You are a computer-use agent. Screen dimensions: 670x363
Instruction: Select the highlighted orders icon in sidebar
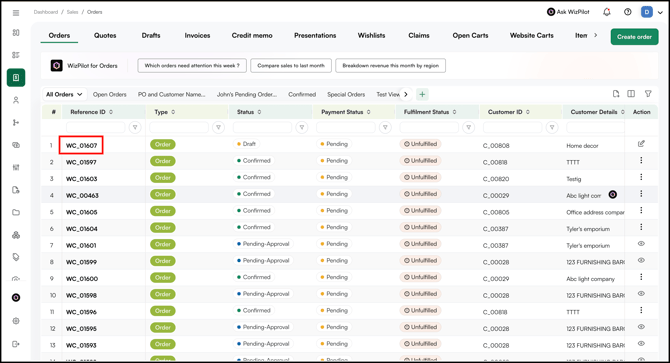click(x=16, y=78)
